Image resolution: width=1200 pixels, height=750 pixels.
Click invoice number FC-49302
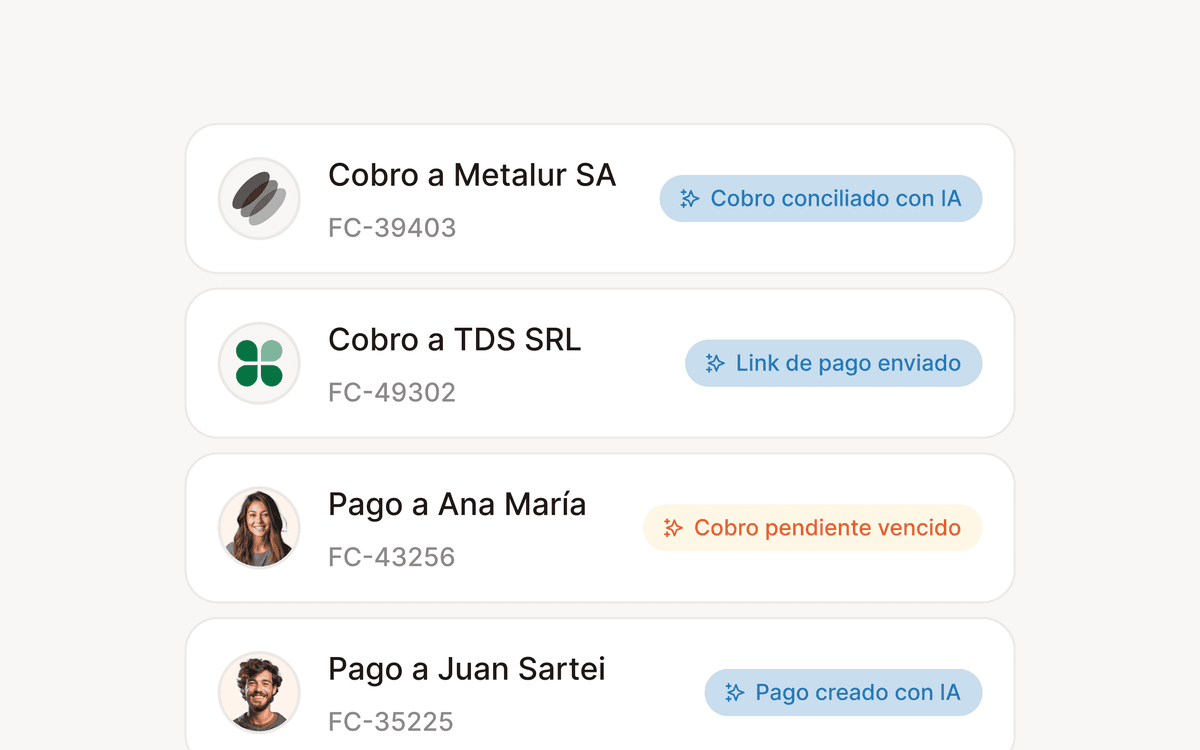pyautogui.click(x=392, y=392)
